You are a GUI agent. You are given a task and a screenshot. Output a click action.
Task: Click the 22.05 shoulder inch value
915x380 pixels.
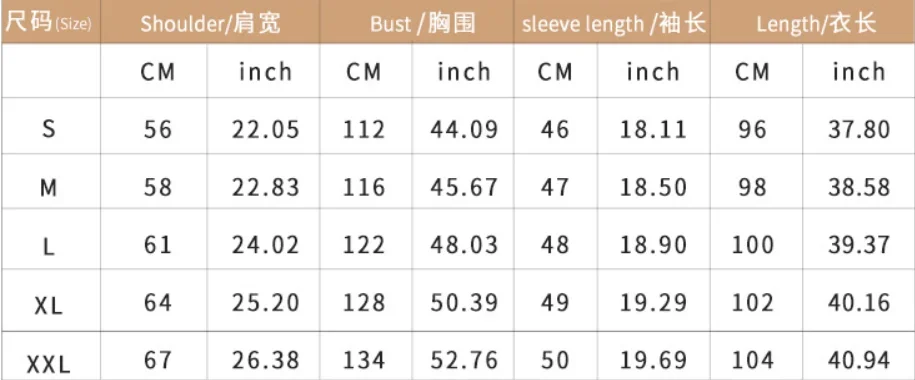pos(266,129)
